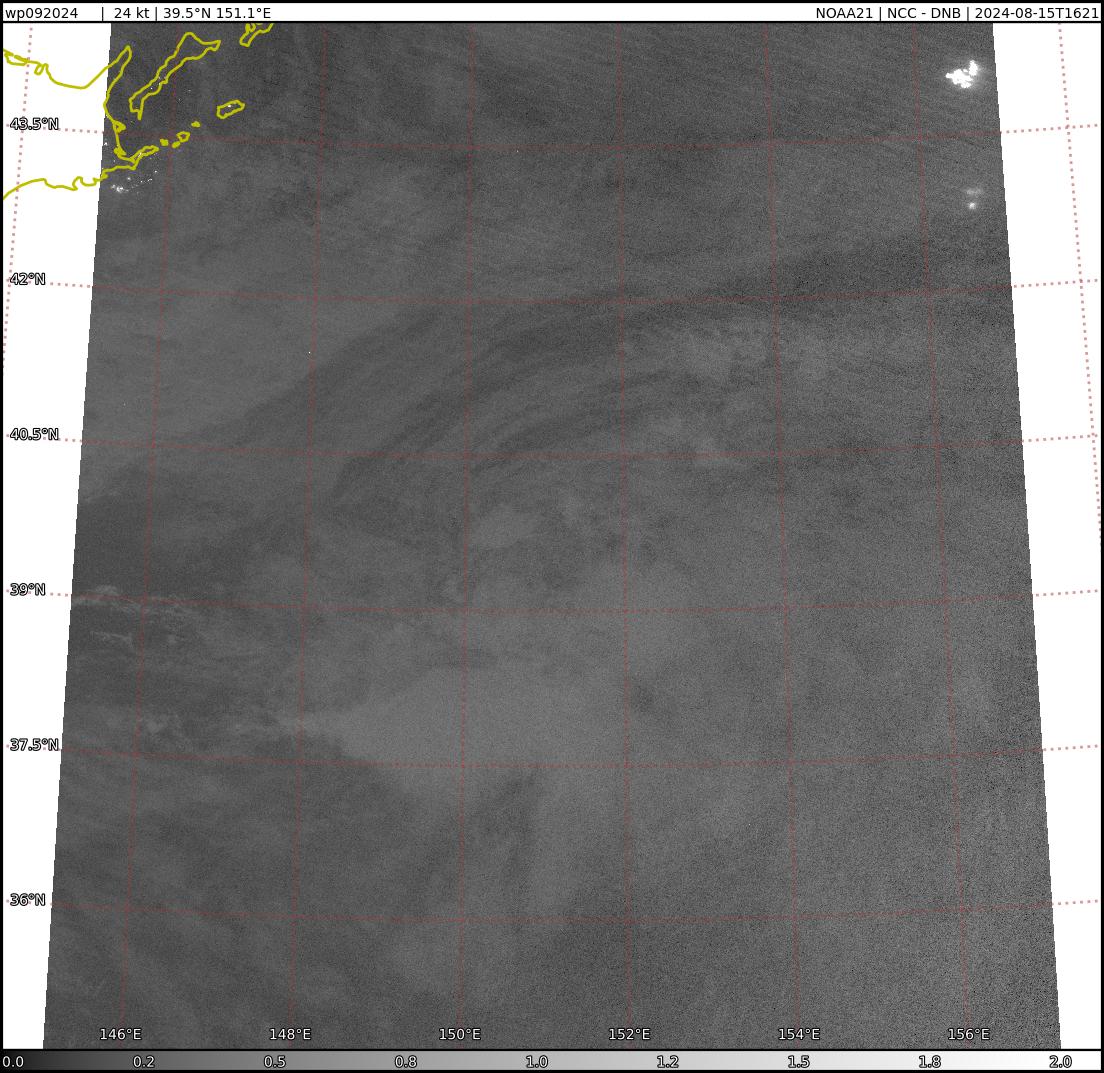
Task: Click the 150°E longitude label
Action: 460,1034
